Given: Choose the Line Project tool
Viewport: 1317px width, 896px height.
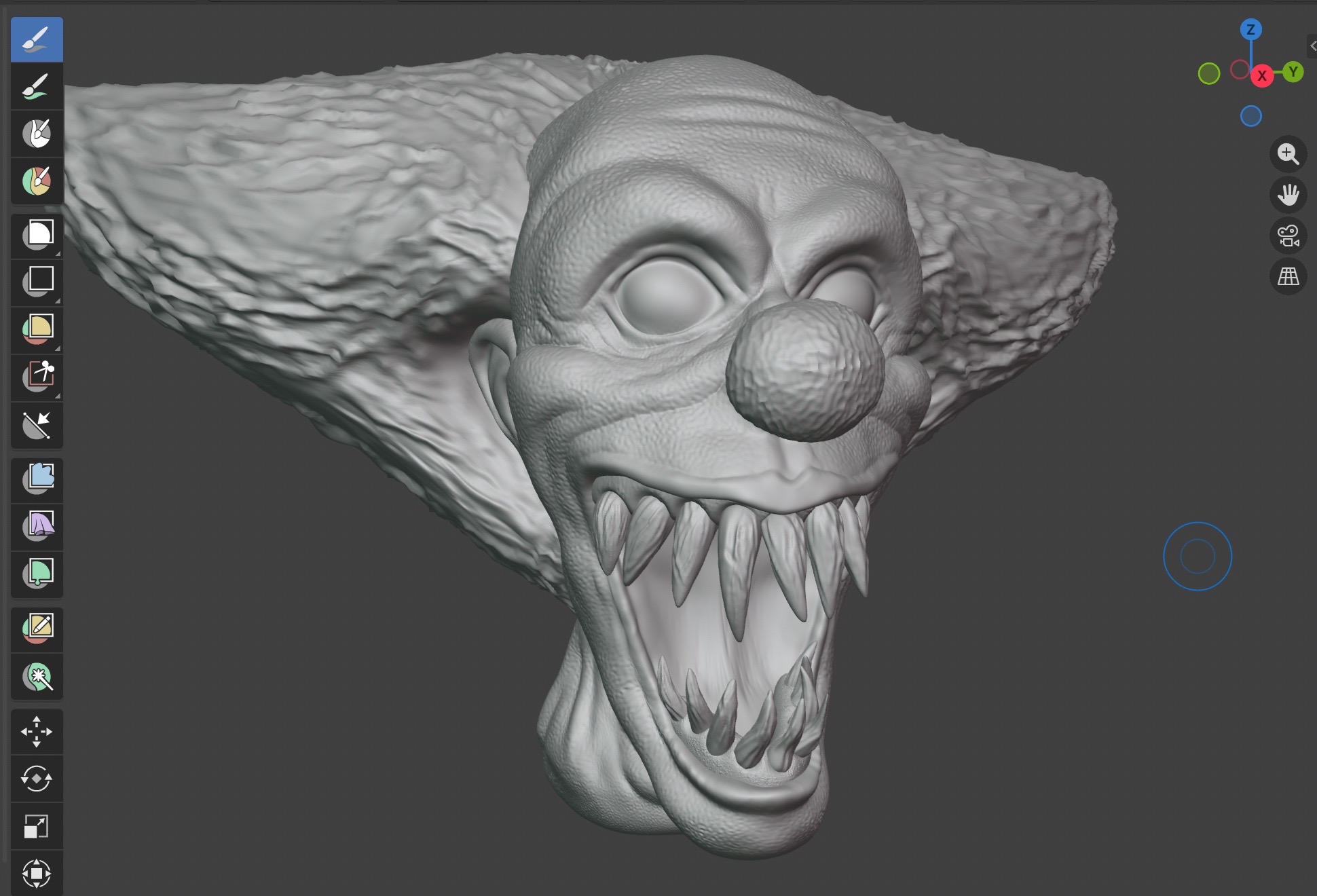Looking at the screenshot, I should (37, 425).
